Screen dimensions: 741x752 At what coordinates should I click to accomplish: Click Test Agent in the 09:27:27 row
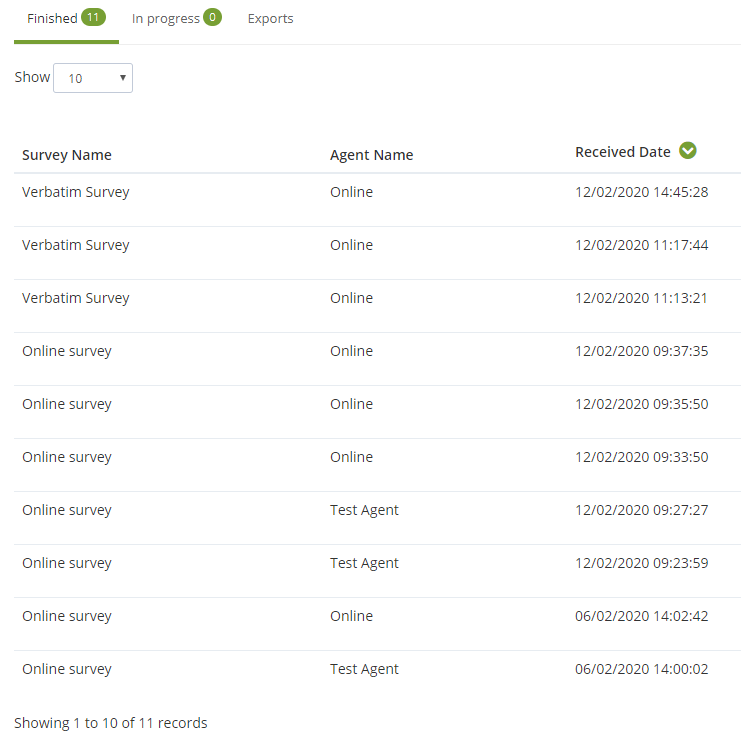click(x=364, y=510)
